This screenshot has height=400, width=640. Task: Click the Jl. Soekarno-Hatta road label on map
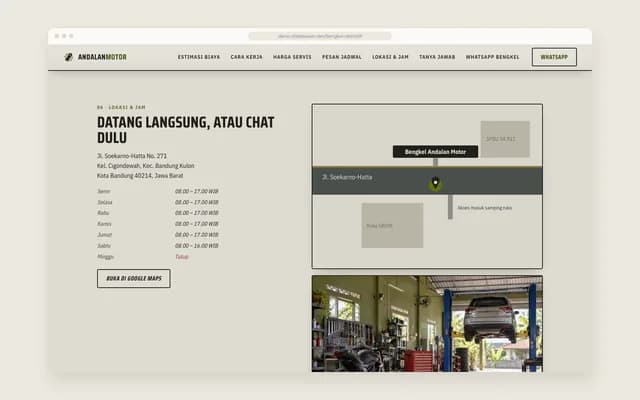347,177
